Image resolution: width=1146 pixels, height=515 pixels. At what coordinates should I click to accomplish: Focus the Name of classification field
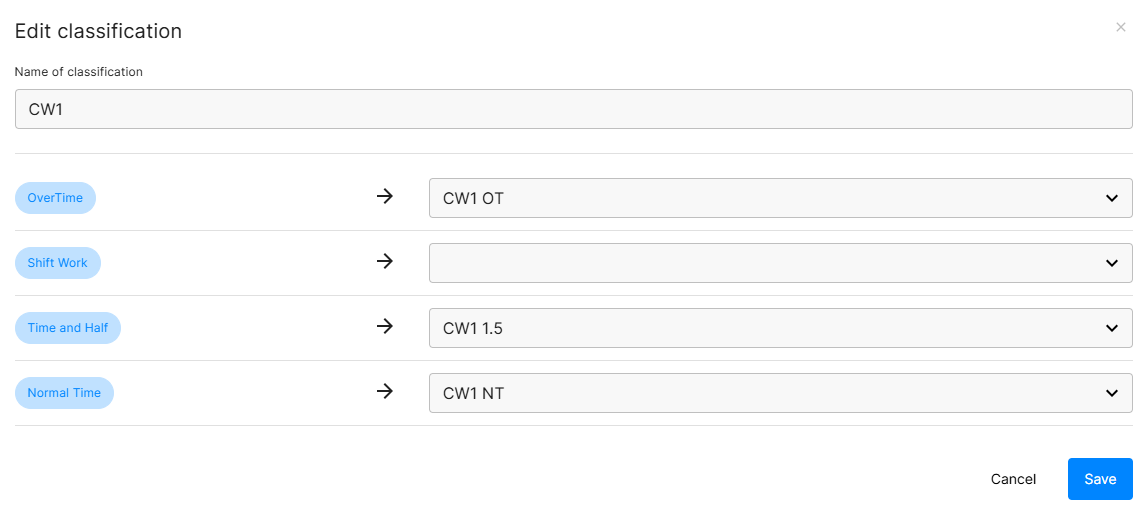(x=573, y=109)
